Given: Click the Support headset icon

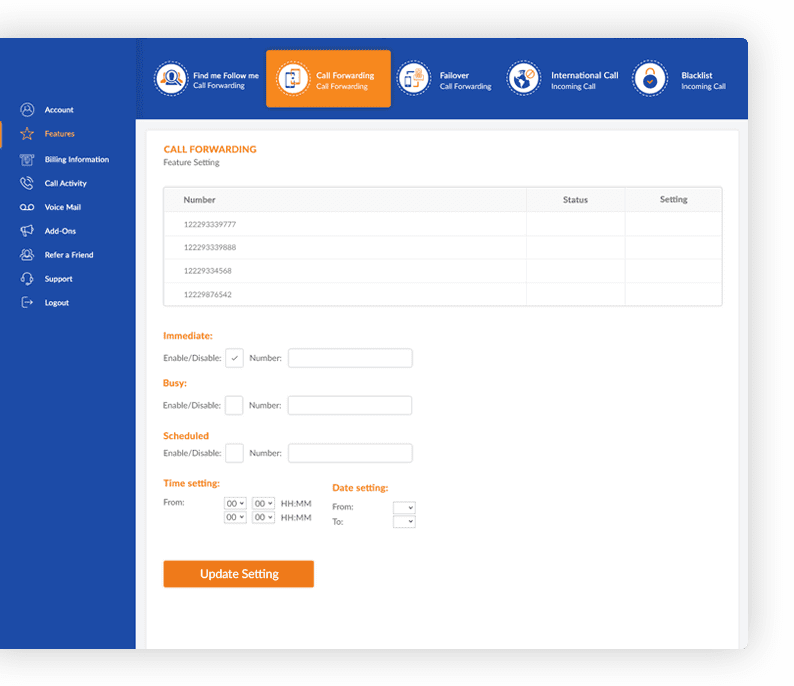Looking at the screenshot, I should click(27, 279).
